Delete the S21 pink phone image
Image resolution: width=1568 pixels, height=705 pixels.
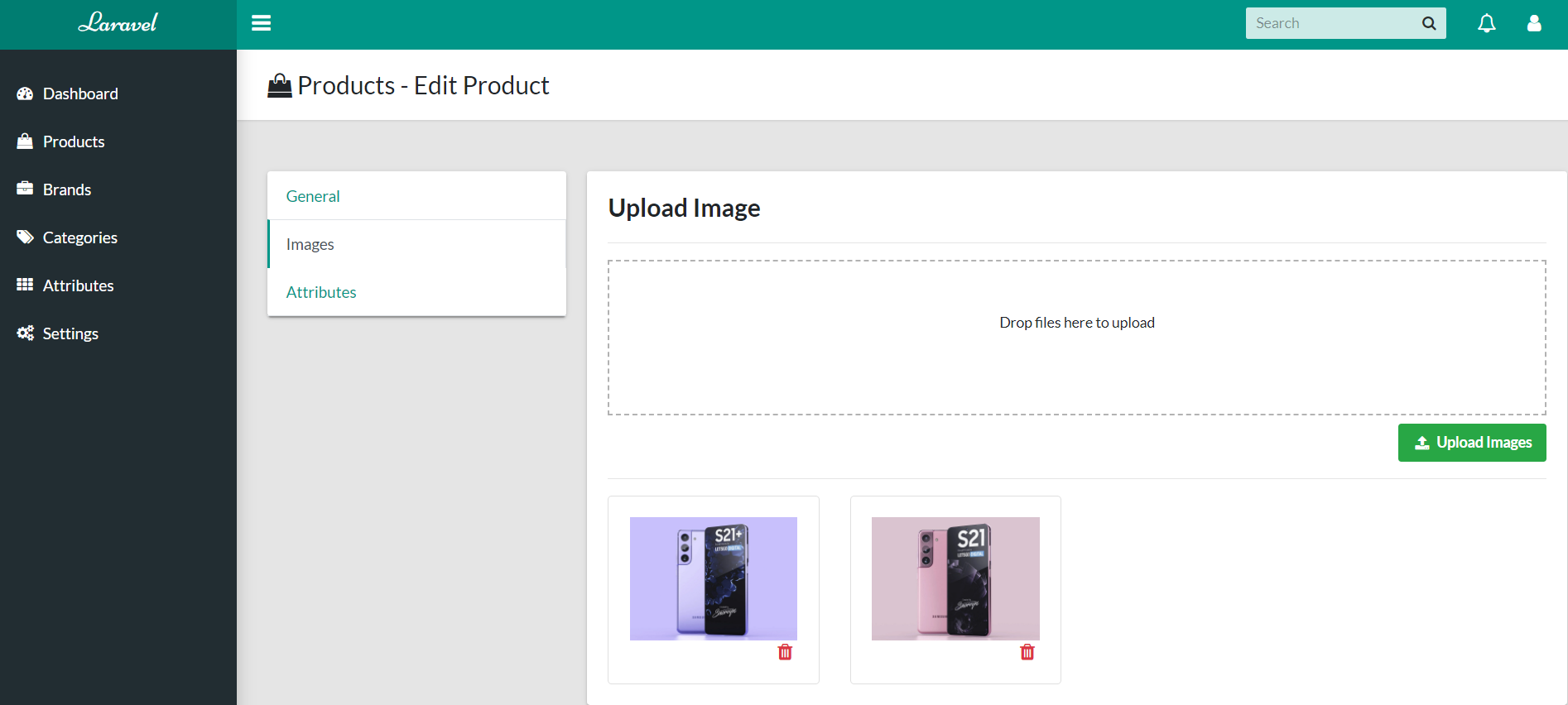tap(1027, 652)
